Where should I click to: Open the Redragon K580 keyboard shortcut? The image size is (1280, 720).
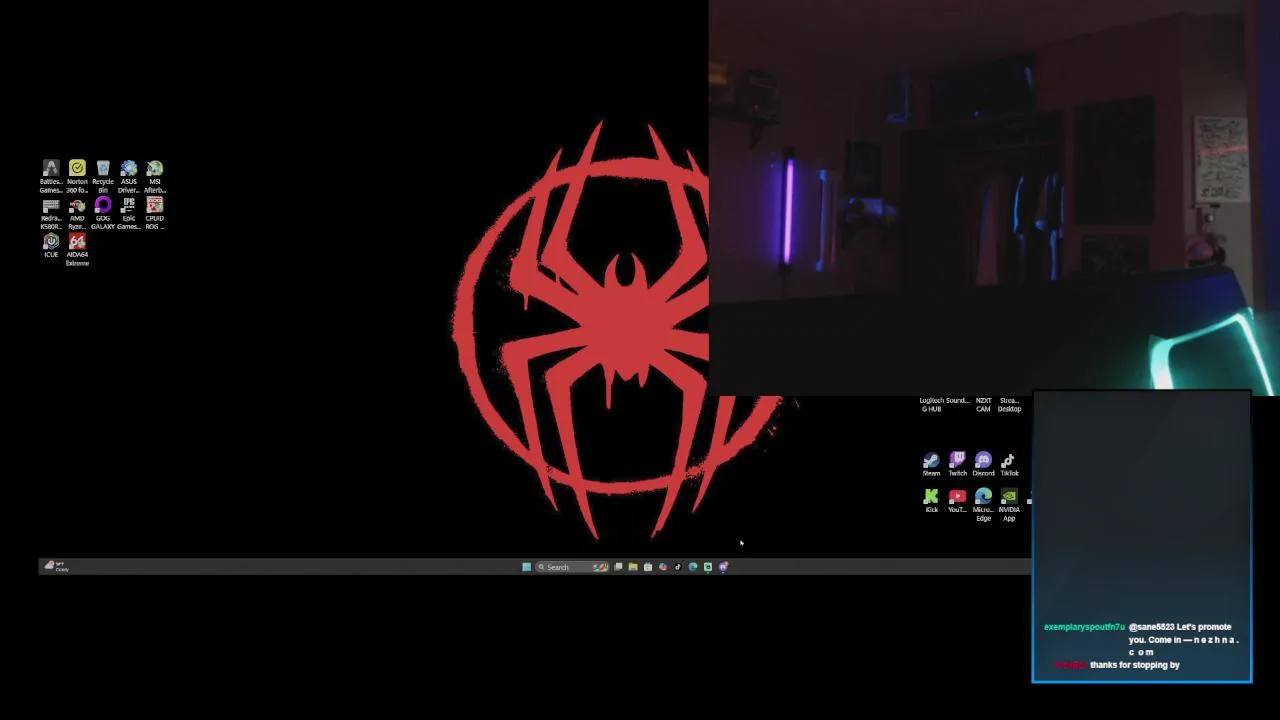tap(51, 213)
